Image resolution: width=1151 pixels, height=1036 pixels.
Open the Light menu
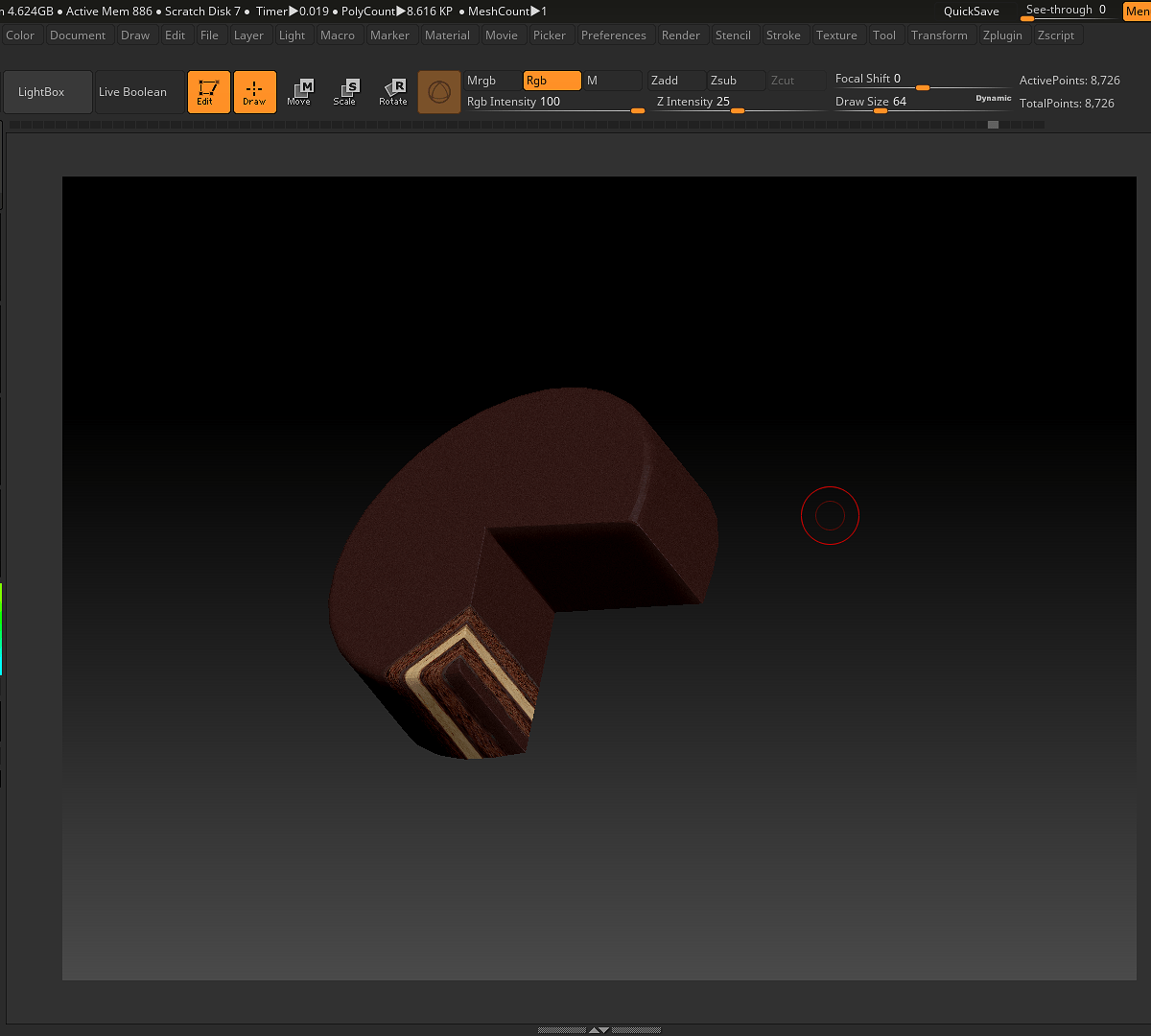293,35
